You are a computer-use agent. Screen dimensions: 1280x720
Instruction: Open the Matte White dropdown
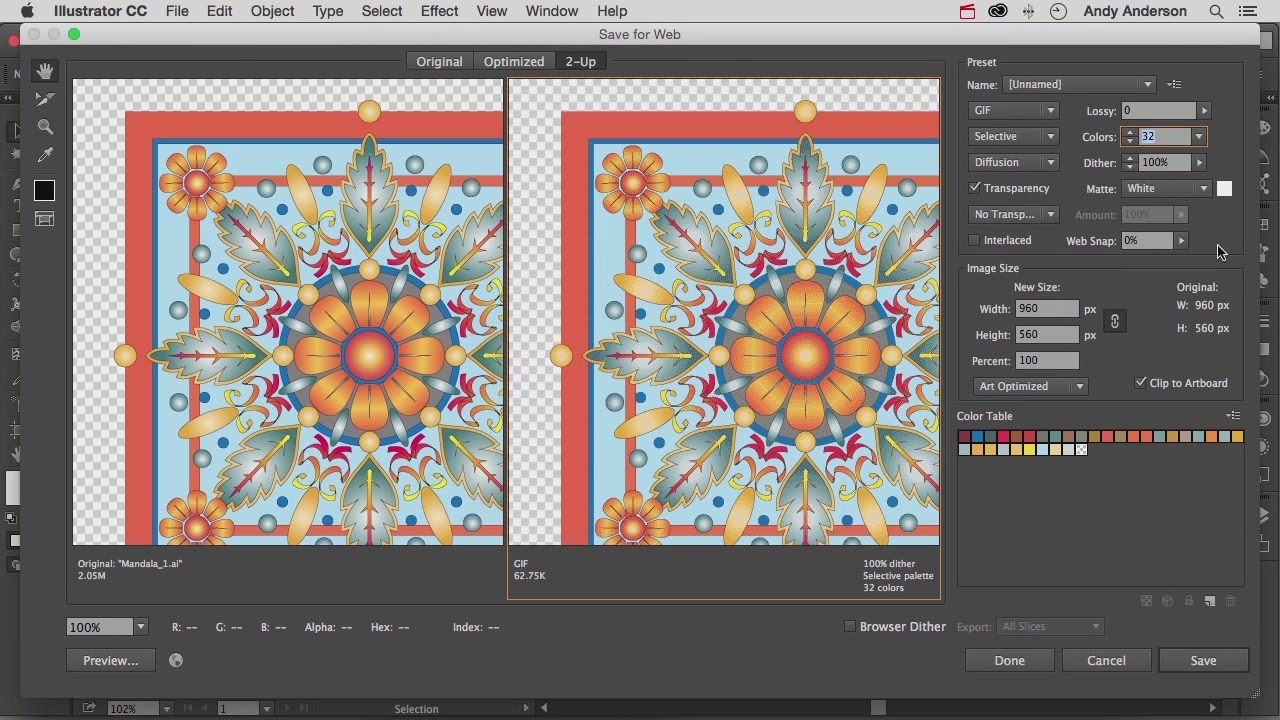pyautogui.click(x=1167, y=189)
